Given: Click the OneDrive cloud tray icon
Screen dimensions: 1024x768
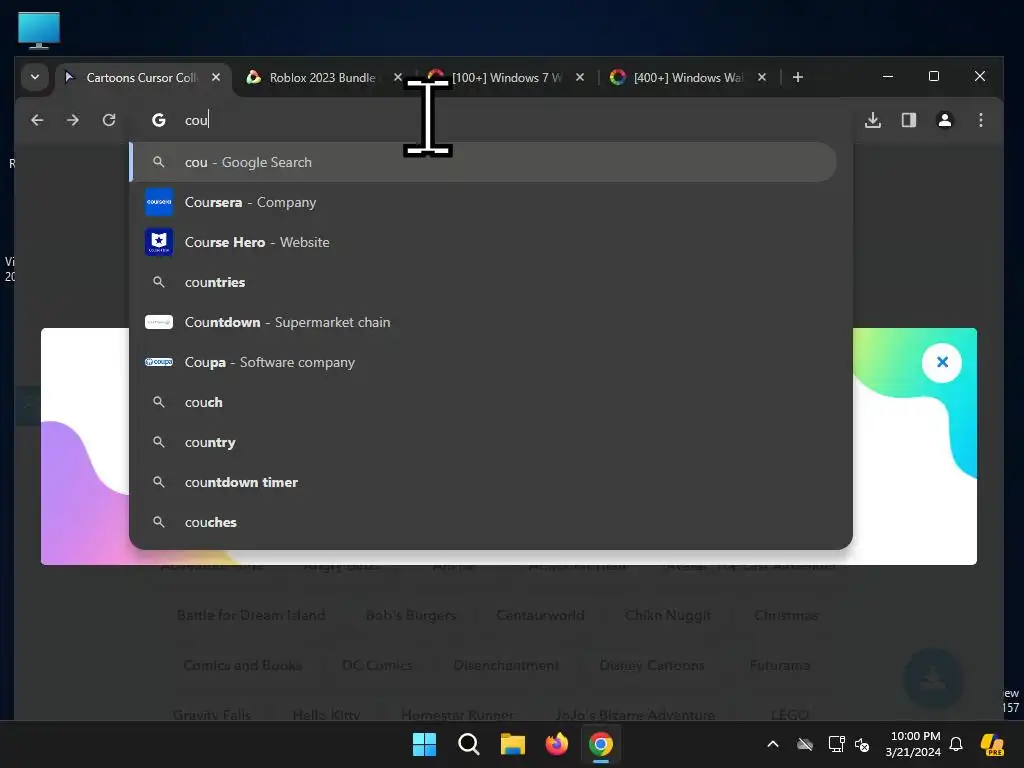Looking at the screenshot, I should point(805,744).
